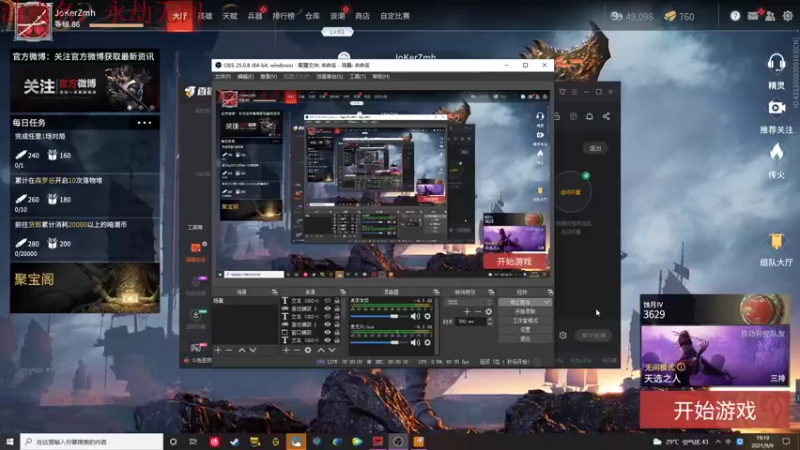Image resolution: width=800 pixels, height=450 pixels.
Task: Open OBS 帮助(H) menu
Action: point(381,77)
